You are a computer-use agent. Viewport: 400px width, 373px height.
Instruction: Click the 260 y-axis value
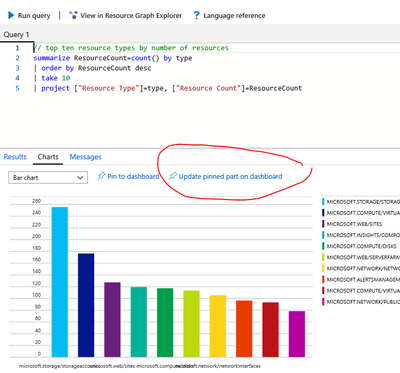pyautogui.click(x=37, y=201)
